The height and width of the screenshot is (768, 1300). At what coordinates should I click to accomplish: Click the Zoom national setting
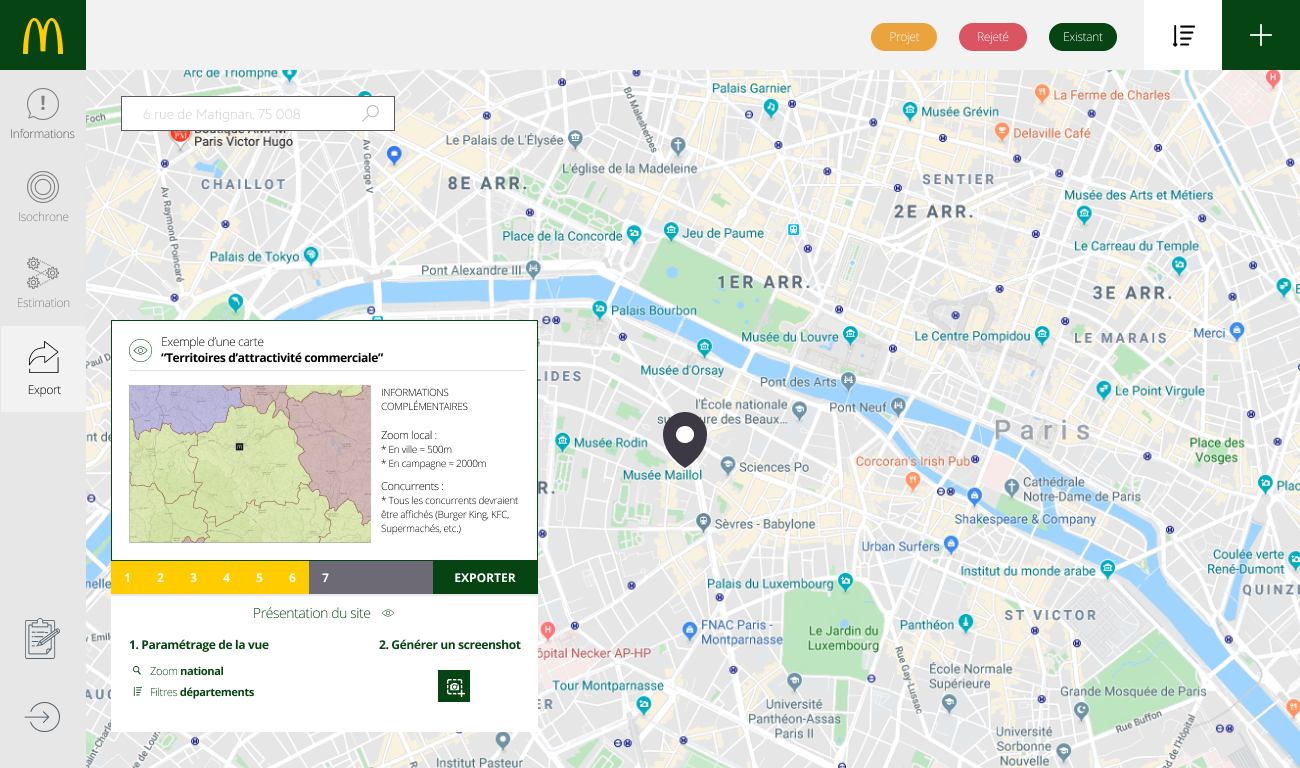[178, 671]
